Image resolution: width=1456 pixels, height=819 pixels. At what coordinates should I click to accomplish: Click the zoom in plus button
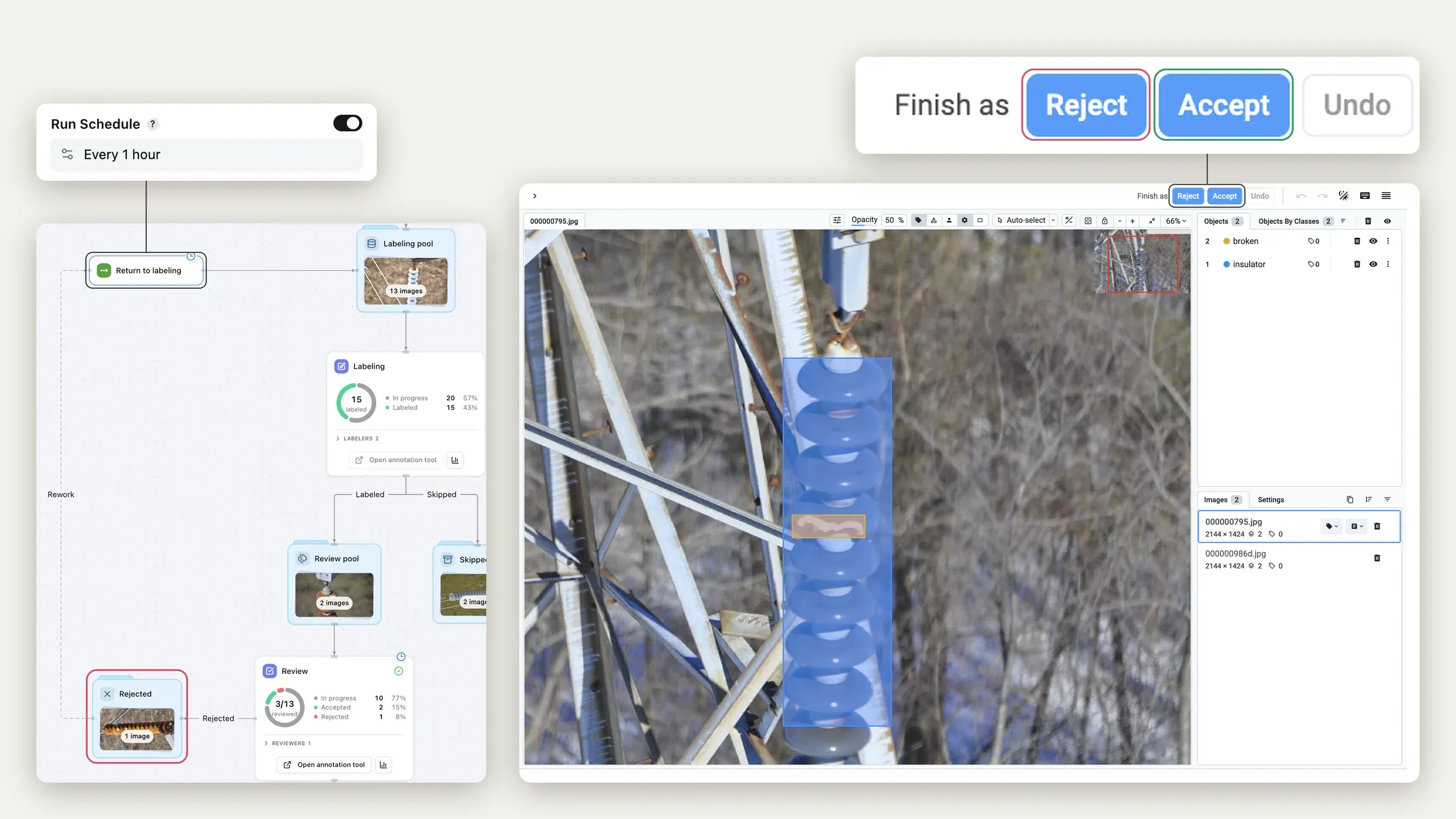pos(1132,221)
